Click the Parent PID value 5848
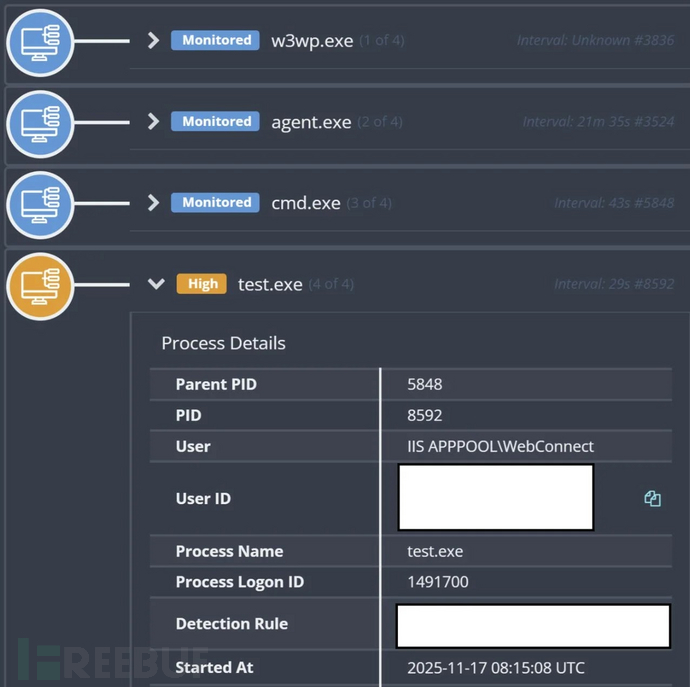 (425, 384)
